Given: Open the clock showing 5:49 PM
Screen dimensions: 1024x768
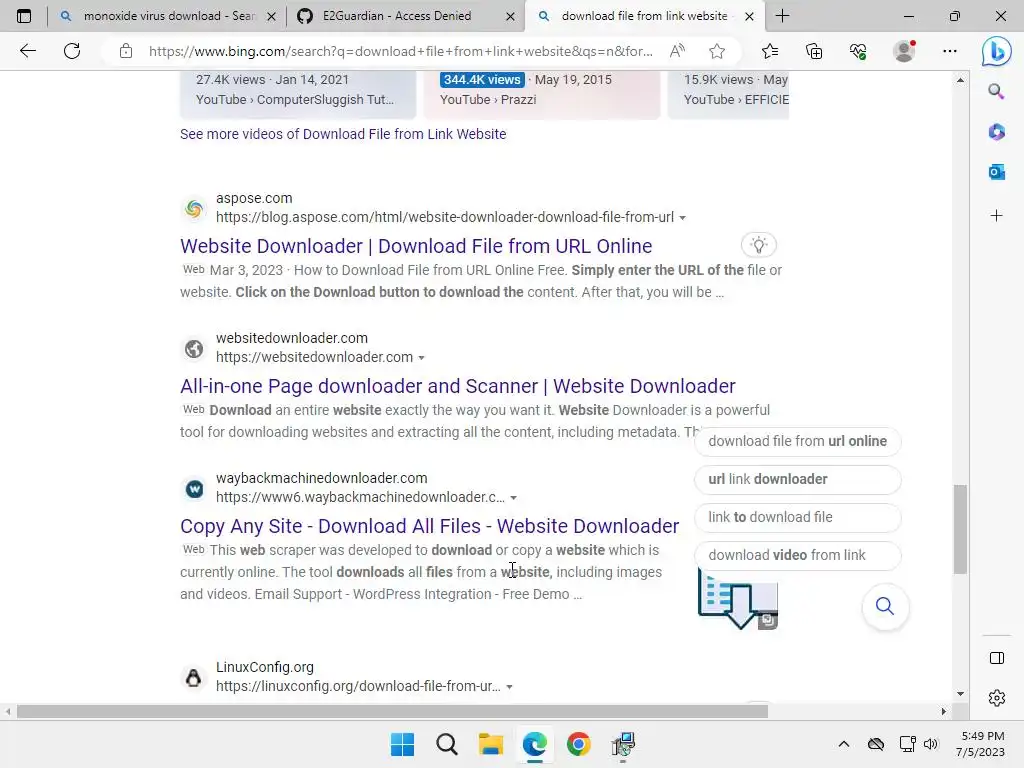Looking at the screenshot, I should tap(982, 744).
